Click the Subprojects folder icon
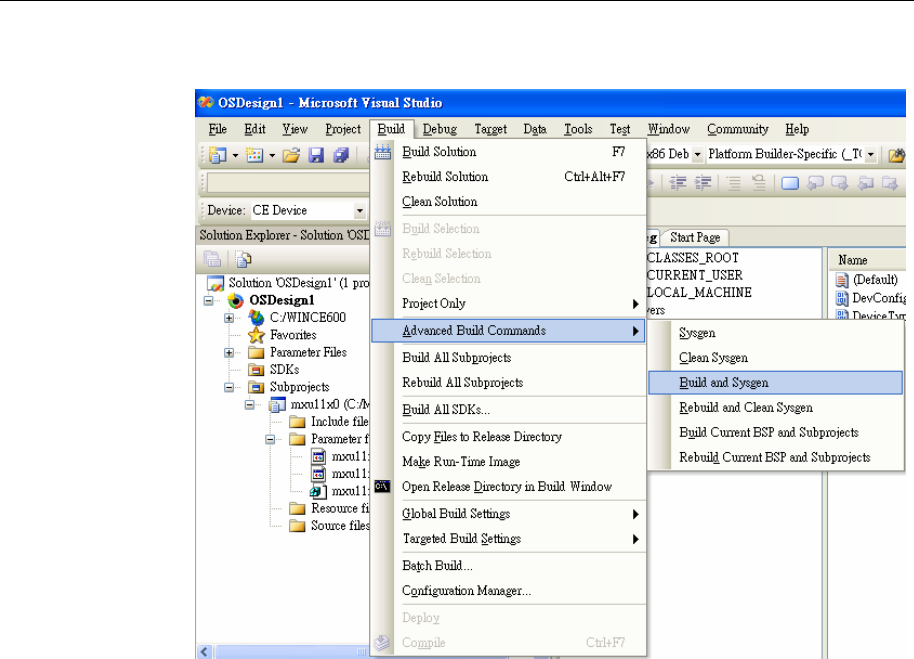 [256, 387]
